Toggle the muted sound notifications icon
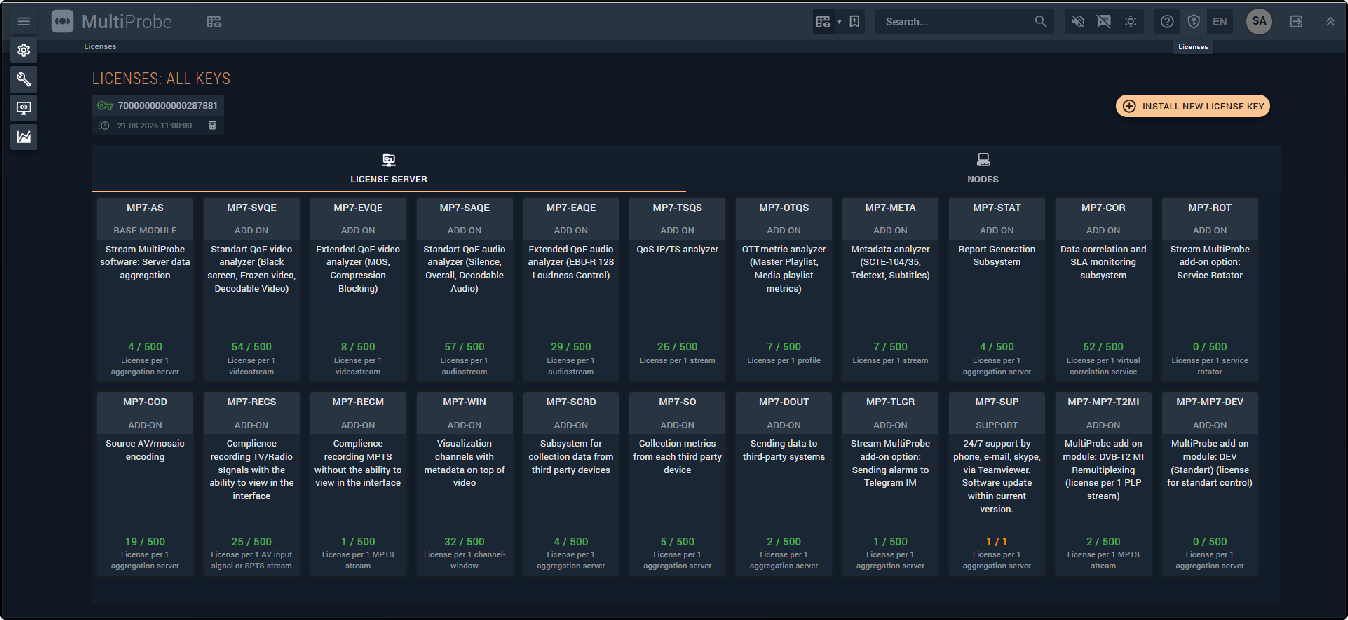This screenshot has width=1348, height=620. [1078, 21]
